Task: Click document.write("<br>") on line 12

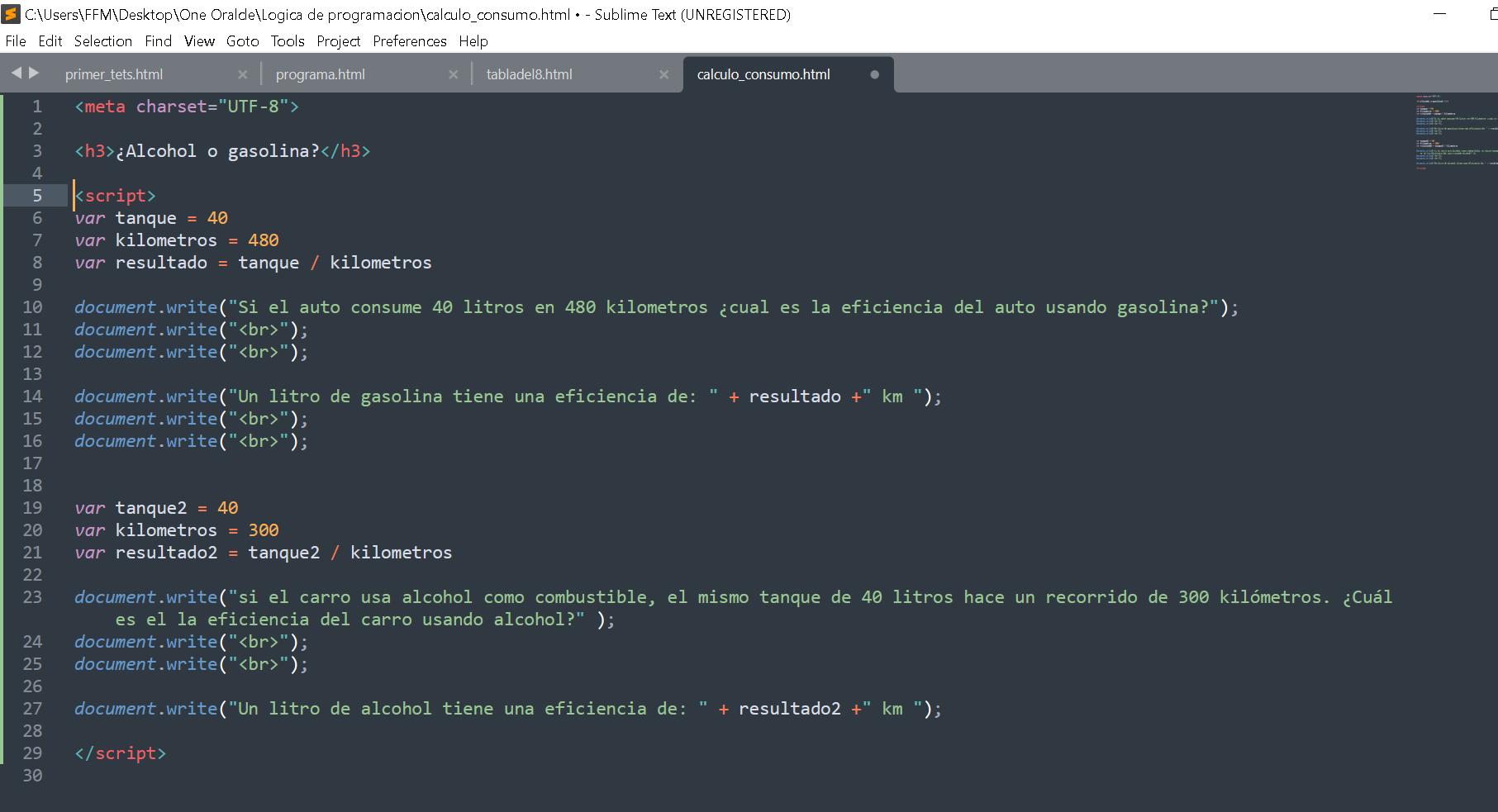Action: (191, 352)
